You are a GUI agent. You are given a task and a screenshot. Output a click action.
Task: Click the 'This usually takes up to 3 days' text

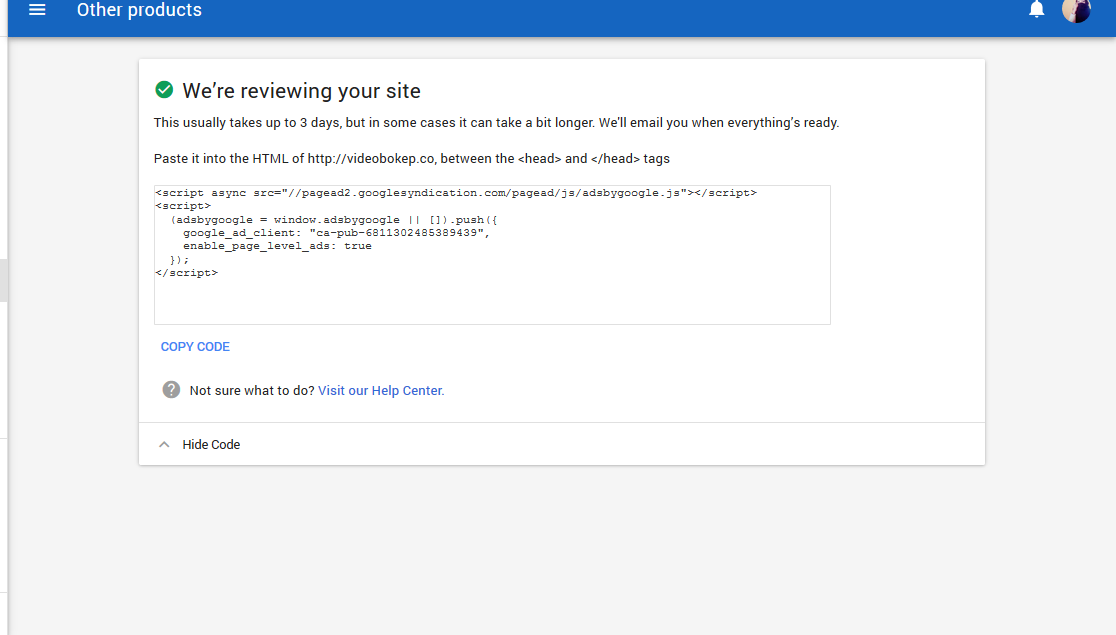(496, 122)
